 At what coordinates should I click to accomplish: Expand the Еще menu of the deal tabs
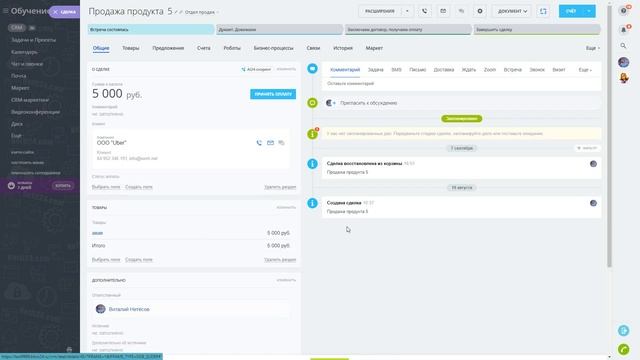(x=593, y=48)
